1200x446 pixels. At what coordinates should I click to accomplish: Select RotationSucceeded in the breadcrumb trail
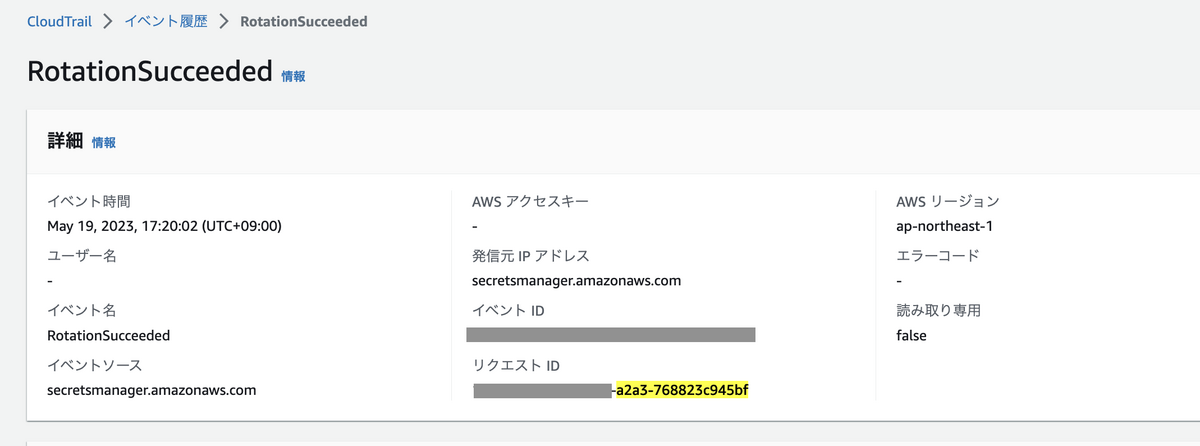click(x=303, y=21)
